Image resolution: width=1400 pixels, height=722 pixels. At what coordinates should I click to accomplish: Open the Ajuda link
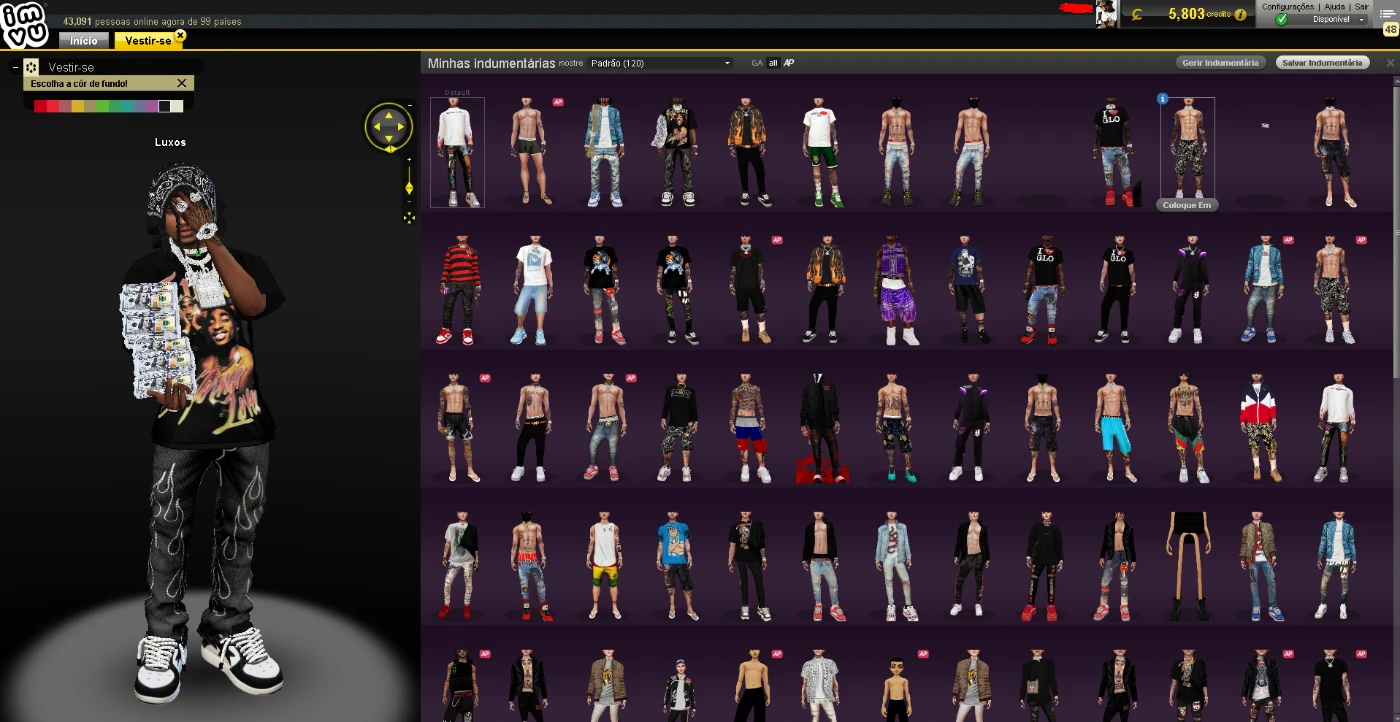click(x=1334, y=6)
